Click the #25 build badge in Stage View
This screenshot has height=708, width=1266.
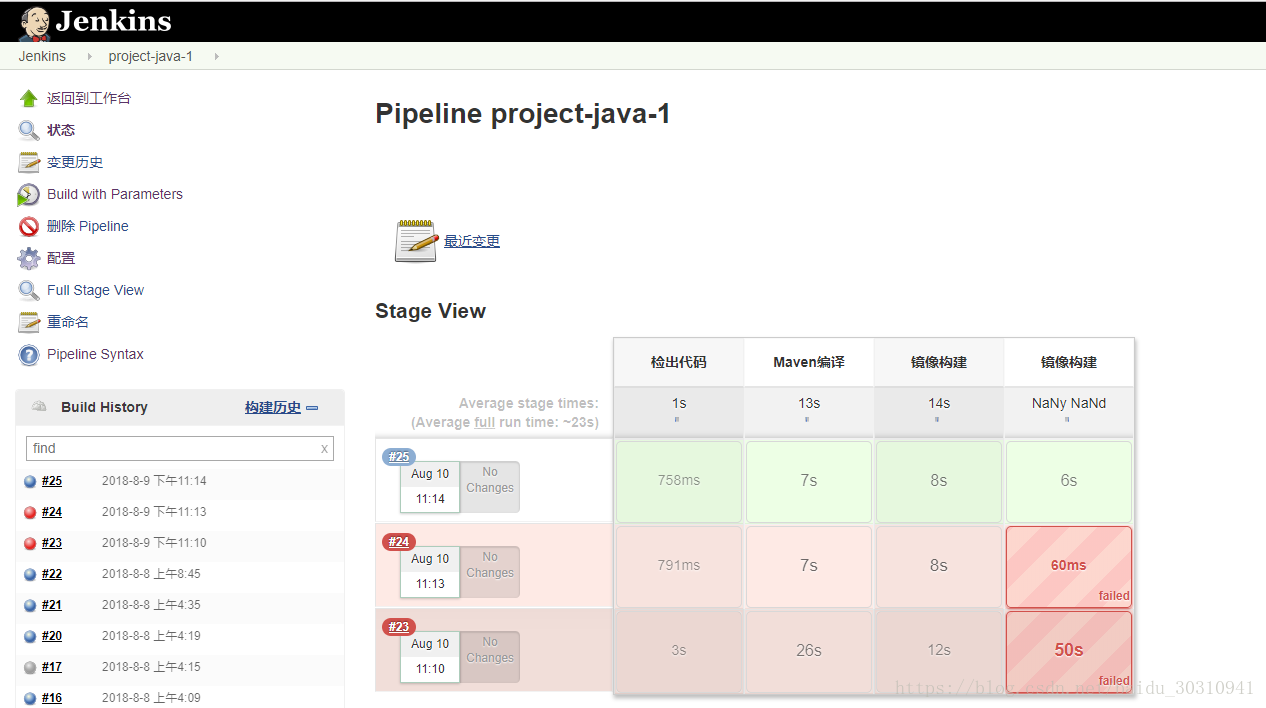coord(399,457)
